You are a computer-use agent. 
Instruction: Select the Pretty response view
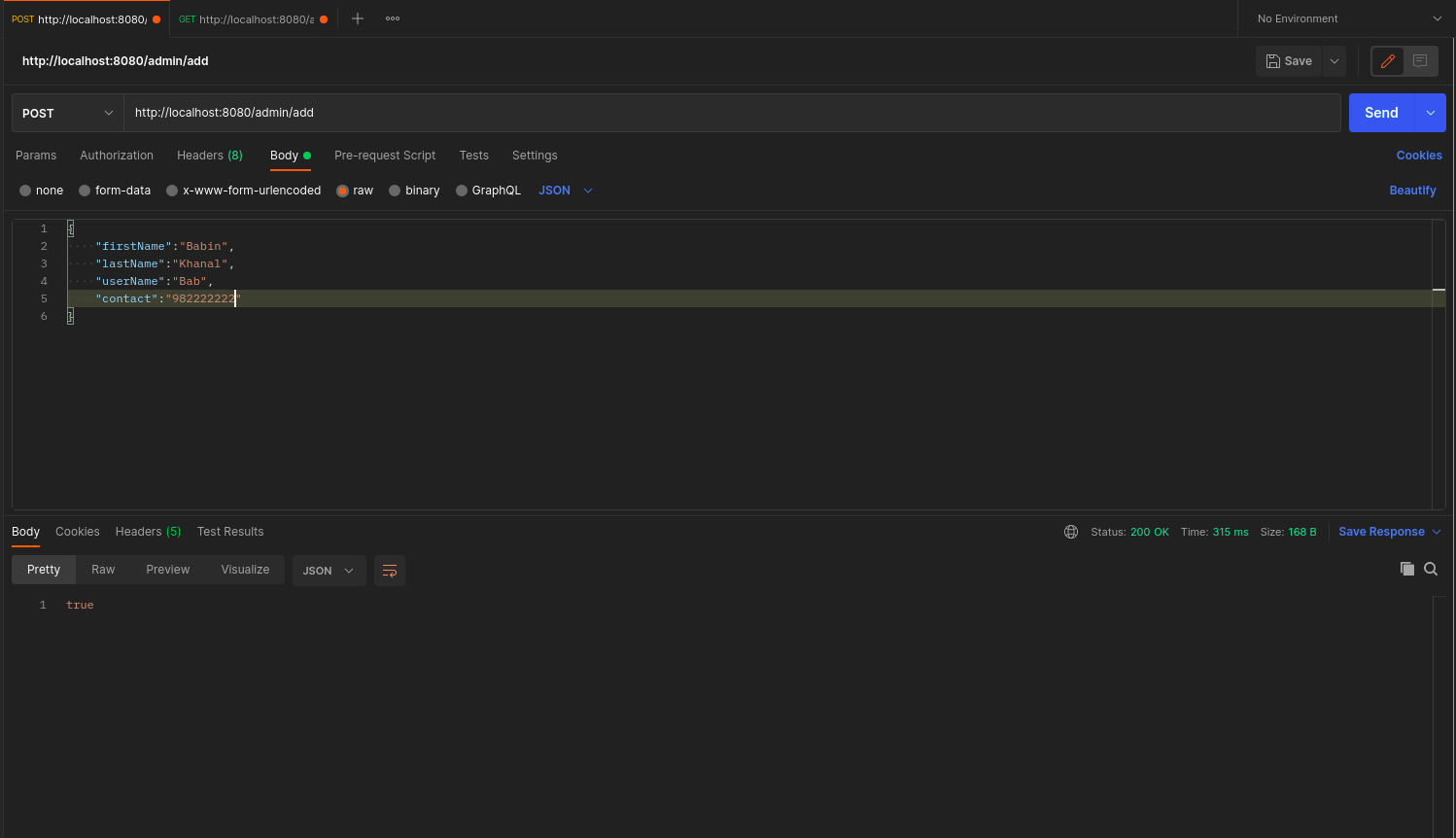(44, 570)
